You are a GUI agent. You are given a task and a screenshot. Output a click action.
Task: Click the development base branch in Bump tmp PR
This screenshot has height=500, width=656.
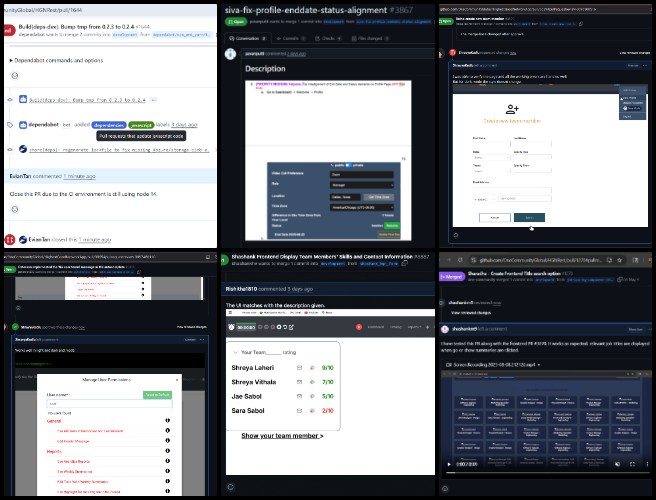[x=125, y=35]
